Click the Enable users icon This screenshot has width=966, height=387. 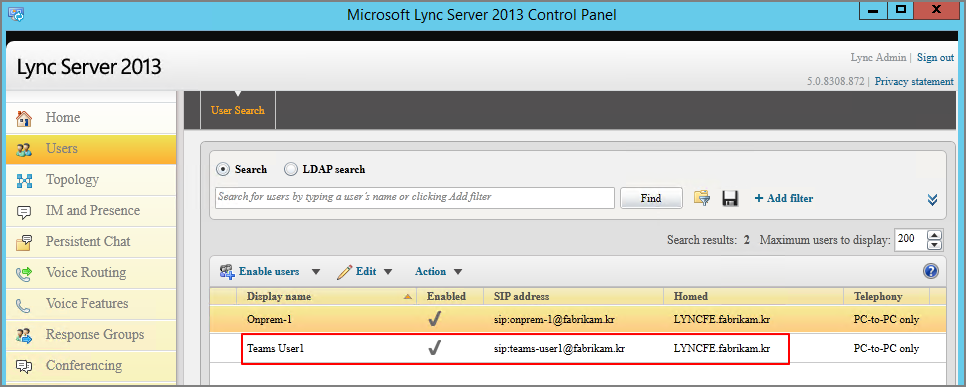point(227,272)
